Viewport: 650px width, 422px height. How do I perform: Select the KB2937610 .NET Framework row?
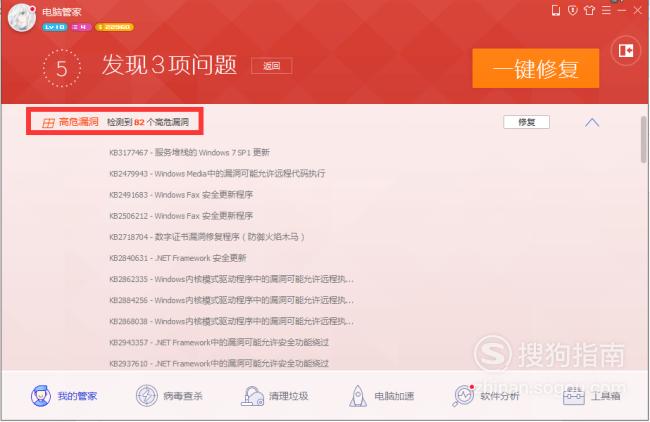coord(219,364)
